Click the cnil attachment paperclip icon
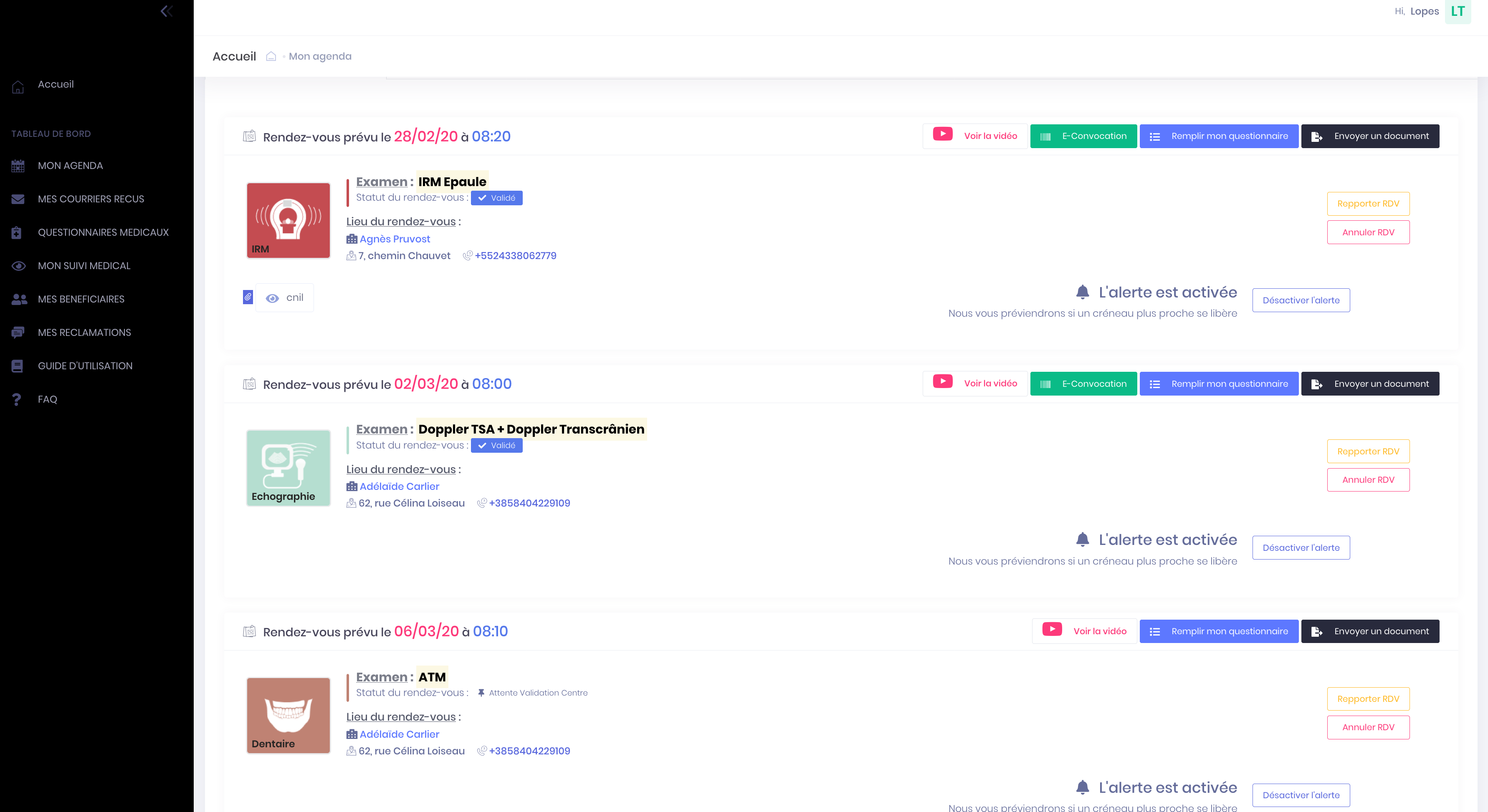The height and width of the screenshot is (812, 1488). click(x=248, y=297)
